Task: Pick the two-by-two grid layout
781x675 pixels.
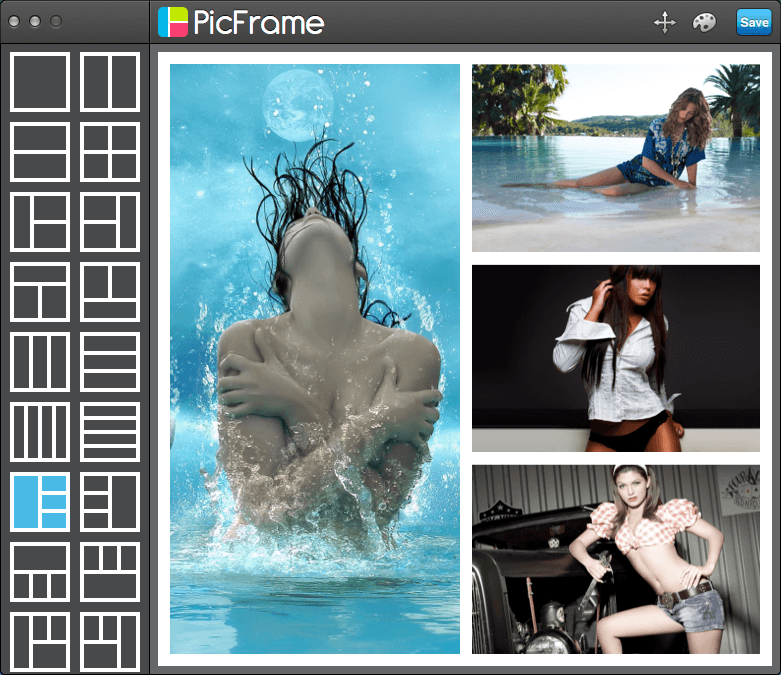Action: (x=110, y=152)
